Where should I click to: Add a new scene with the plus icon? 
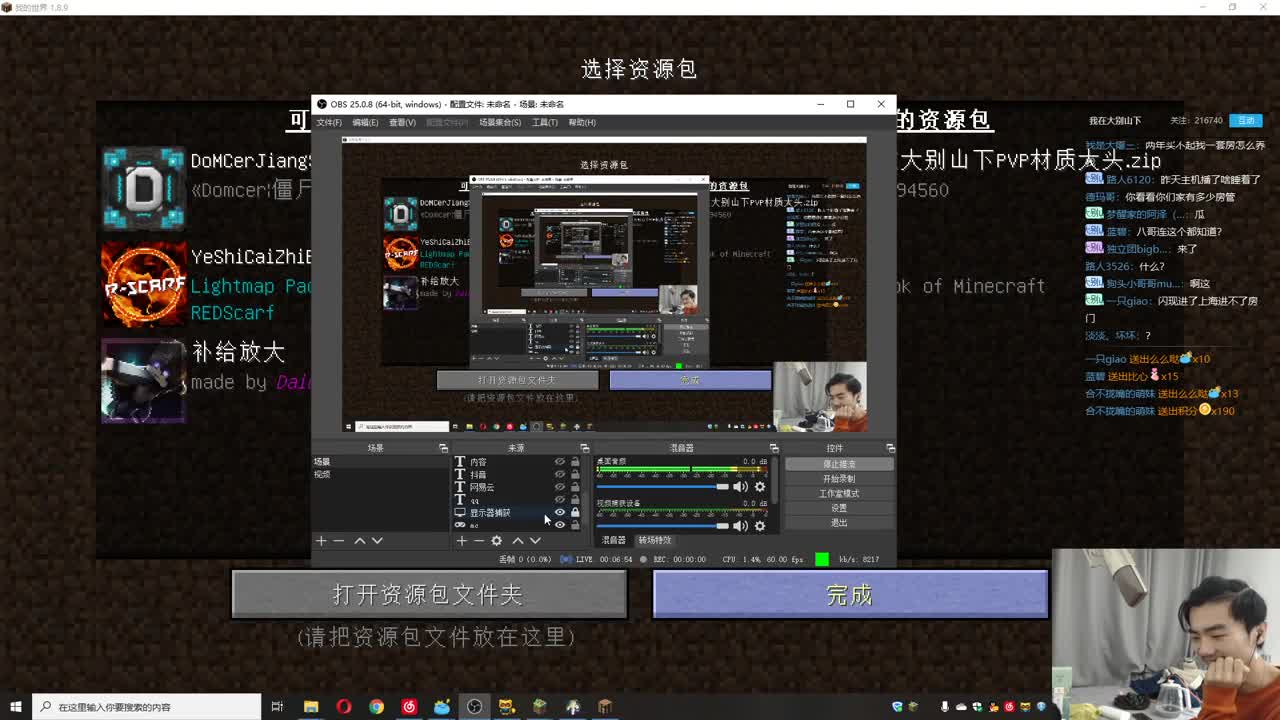coord(322,541)
